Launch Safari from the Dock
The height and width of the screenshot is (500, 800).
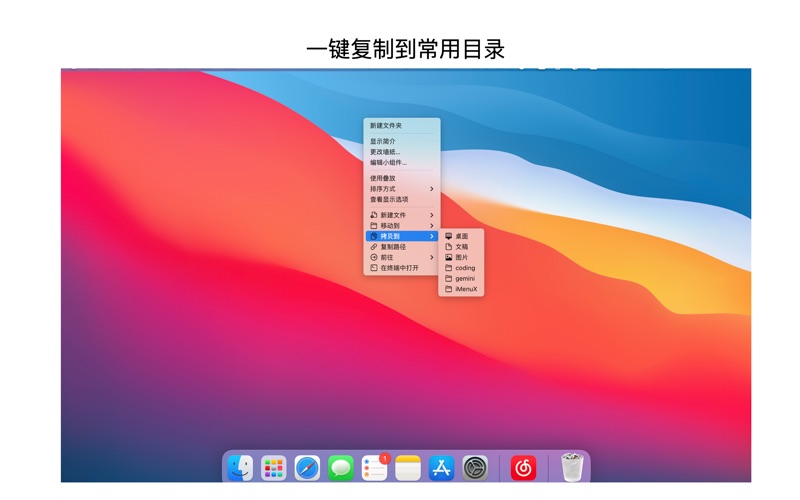point(307,467)
